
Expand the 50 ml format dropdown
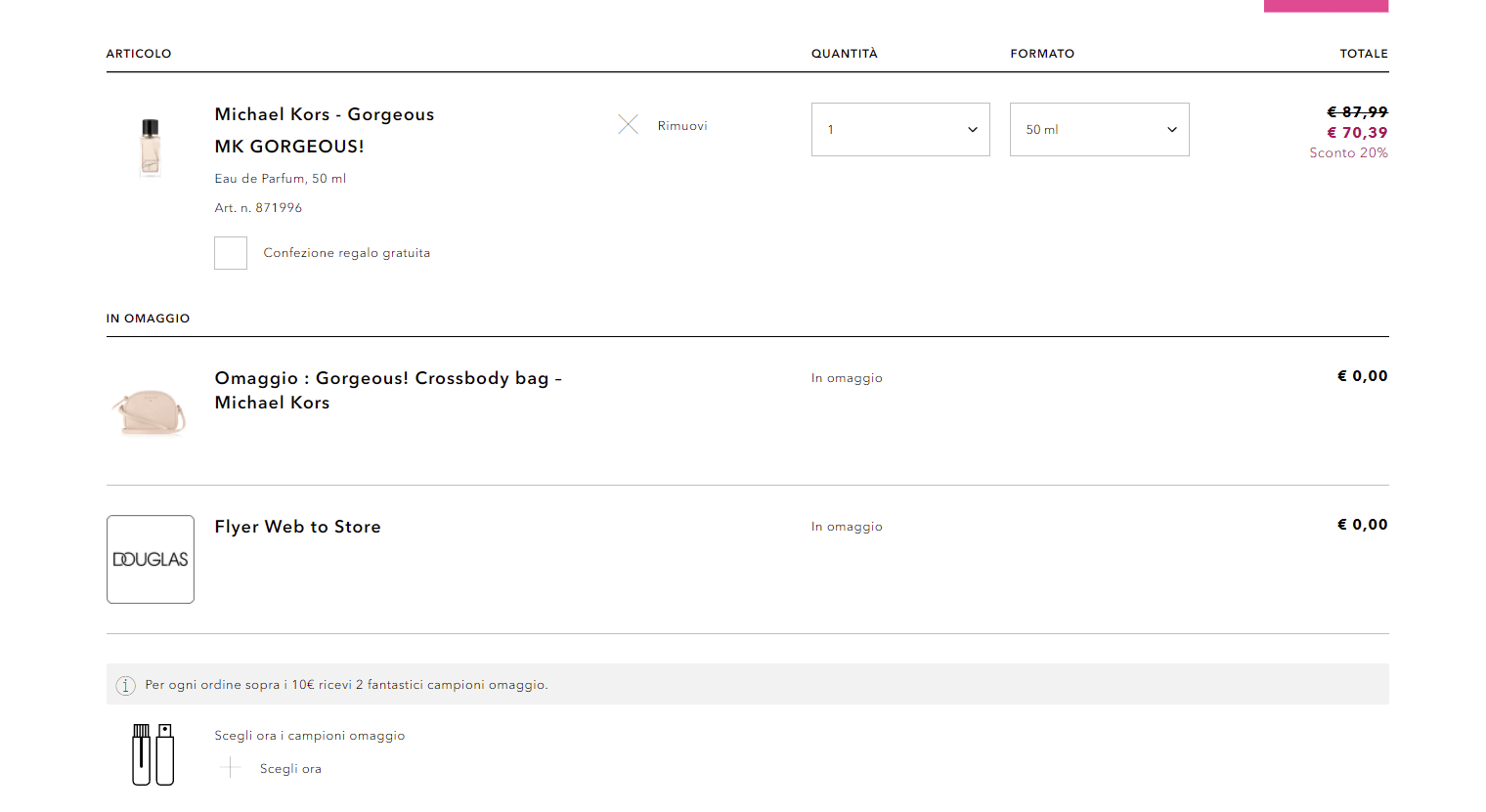1099,129
